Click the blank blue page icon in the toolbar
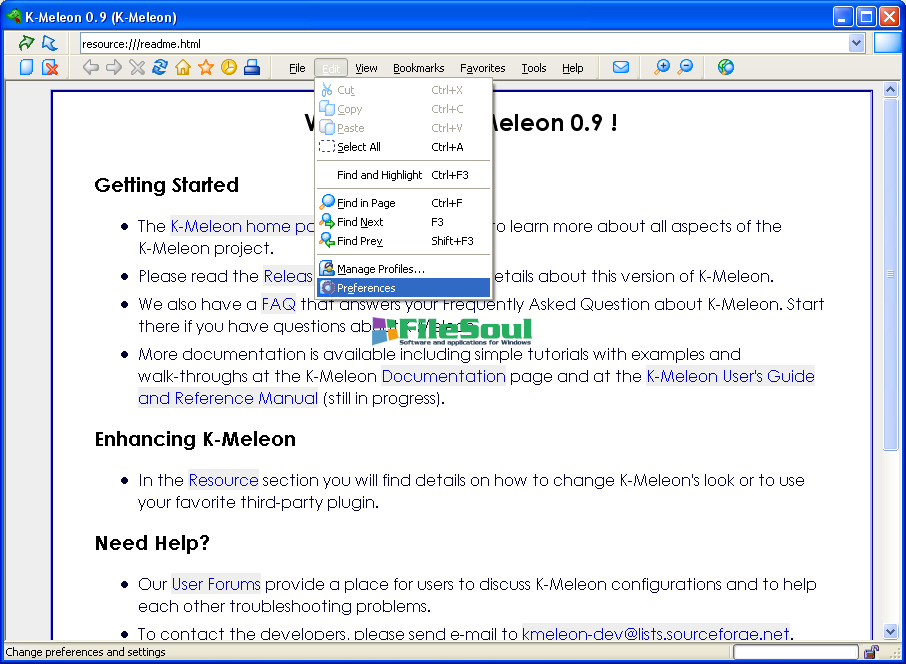This screenshot has width=906, height=664. tap(27, 68)
